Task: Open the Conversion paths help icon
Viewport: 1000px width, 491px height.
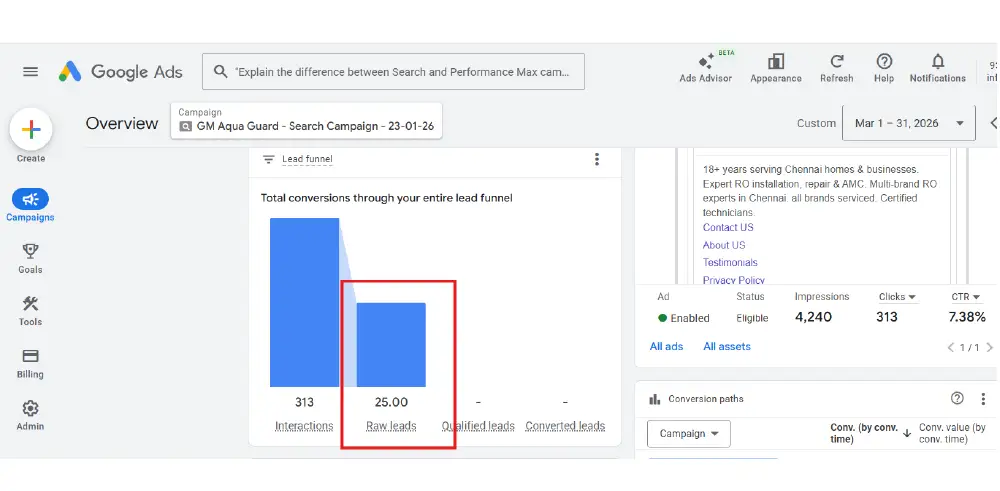Action: click(x=957, y=398)
